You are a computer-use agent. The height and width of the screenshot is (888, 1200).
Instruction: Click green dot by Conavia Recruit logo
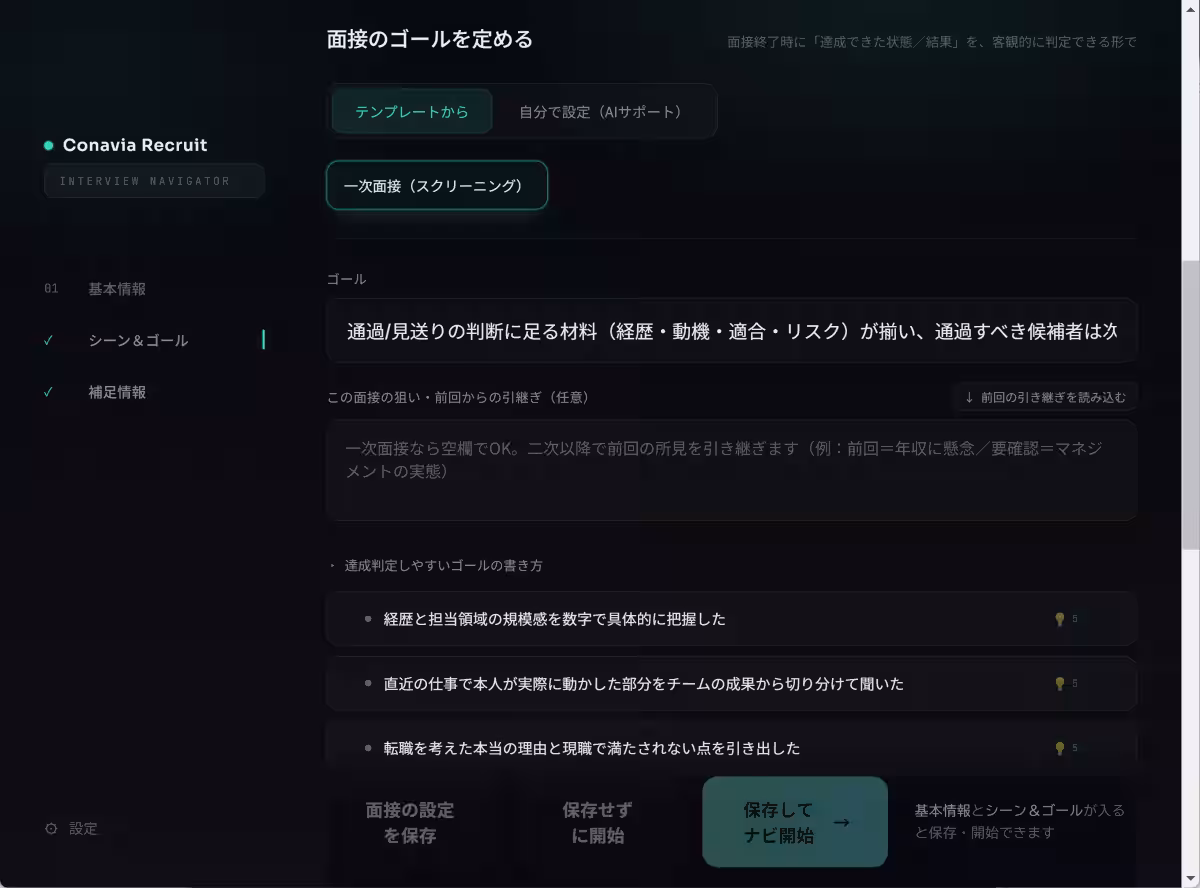coord(48,145)
